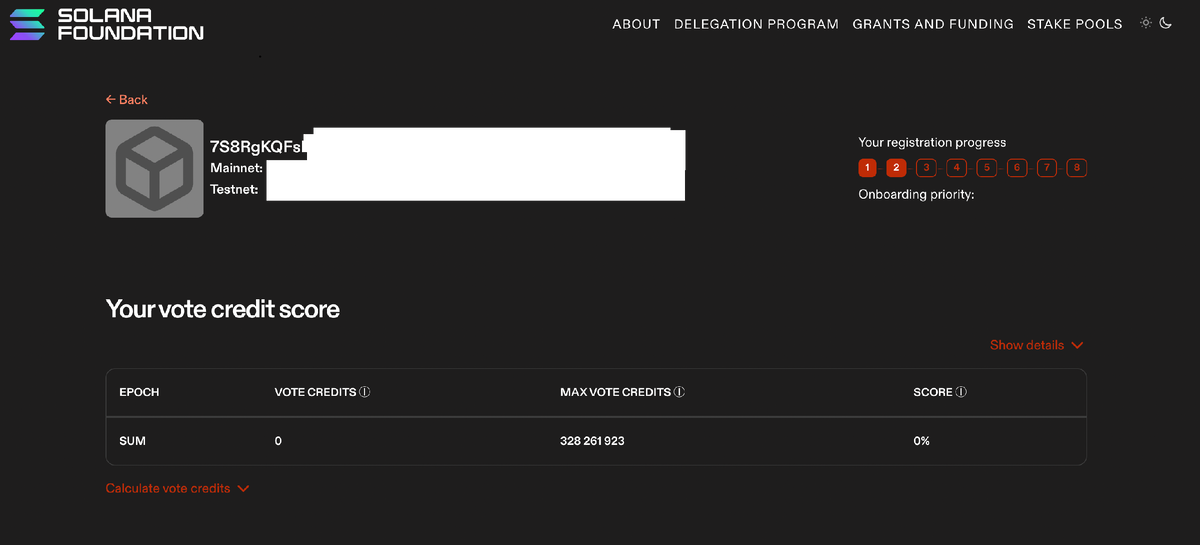
Task: Click the max vote credits value 328 261 923
Action: (x=592, y=441)
